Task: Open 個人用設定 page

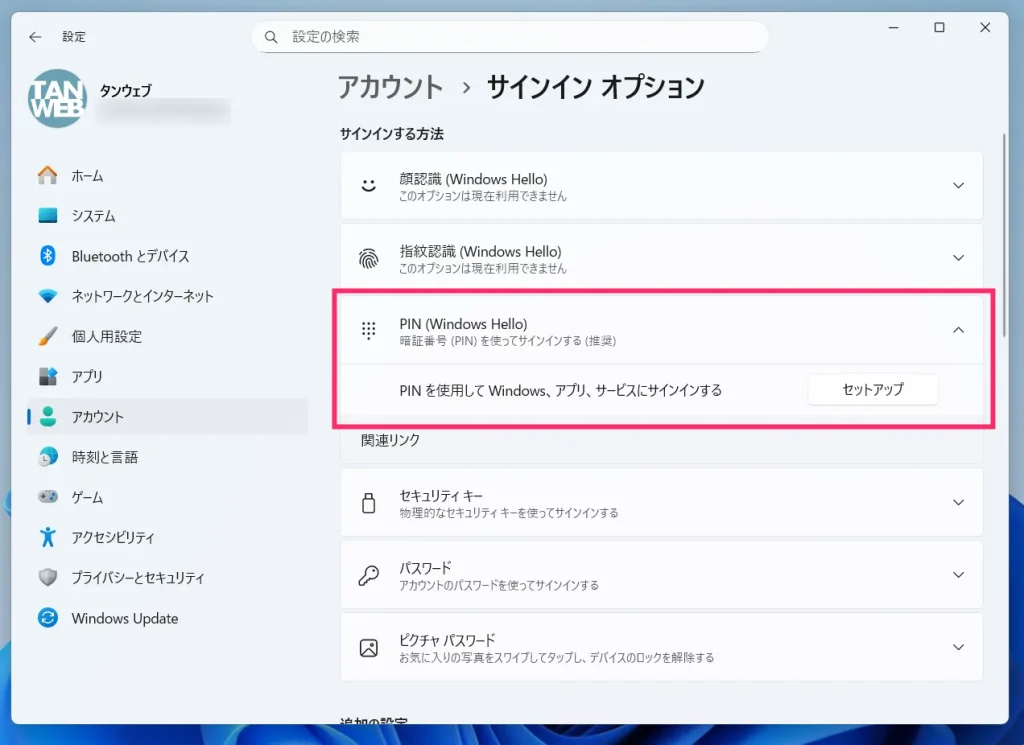Action: 167,336
